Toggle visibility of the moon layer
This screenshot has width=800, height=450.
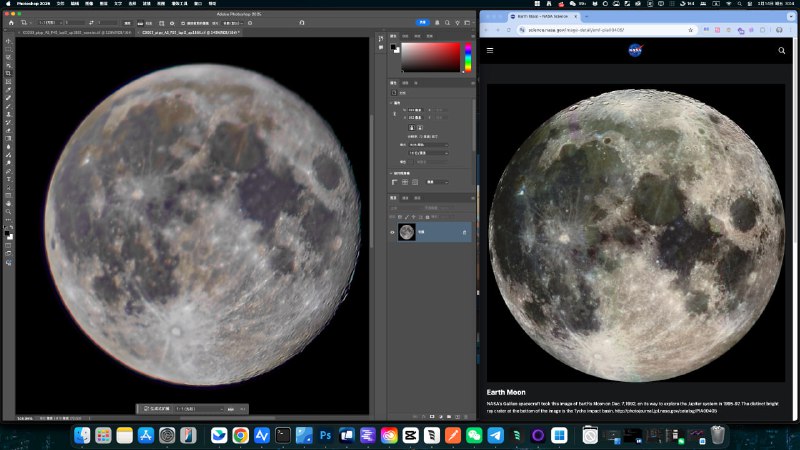[x=392, y=232]
